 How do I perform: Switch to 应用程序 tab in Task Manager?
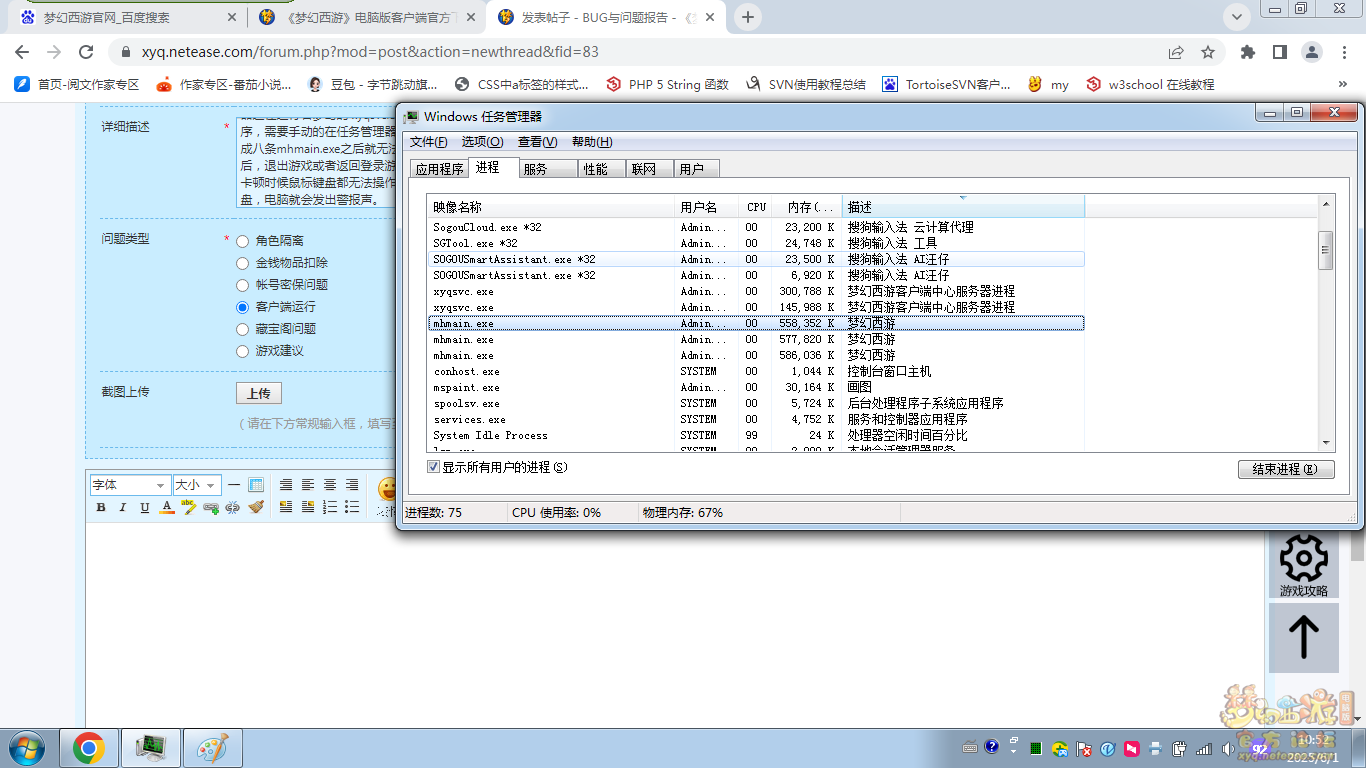(x=439, y=169)
